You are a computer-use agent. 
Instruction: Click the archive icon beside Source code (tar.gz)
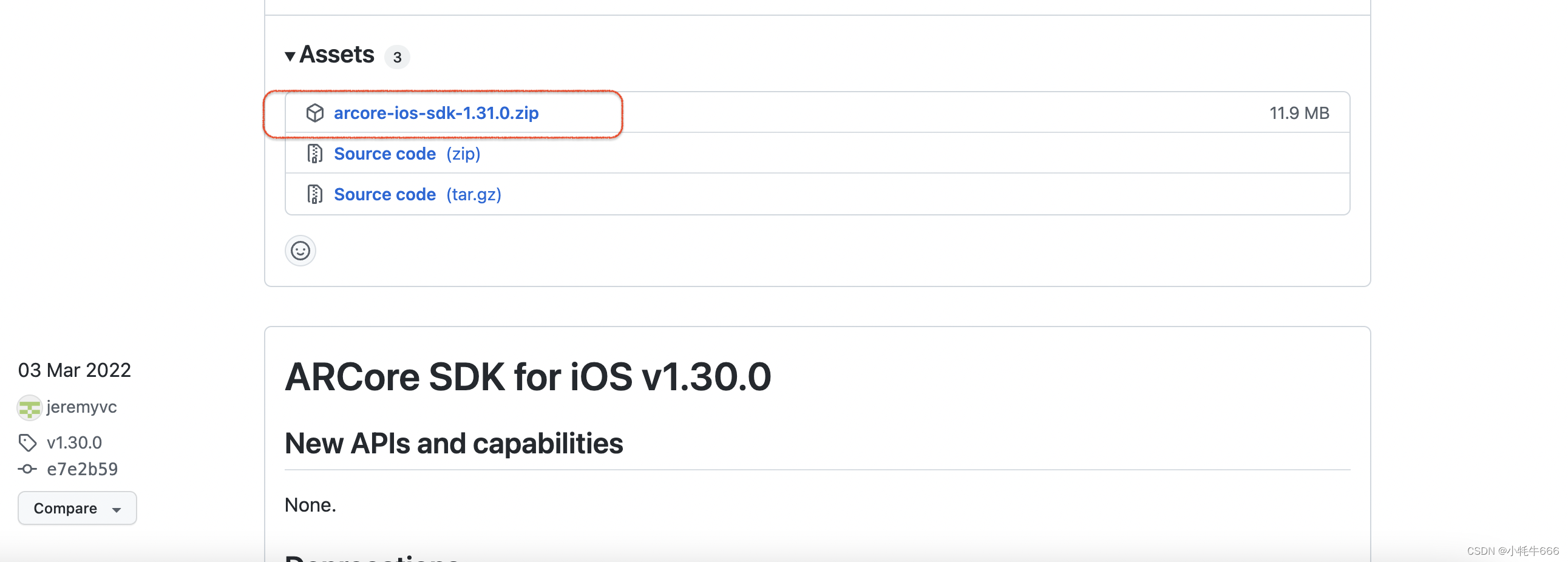(315, 194)
